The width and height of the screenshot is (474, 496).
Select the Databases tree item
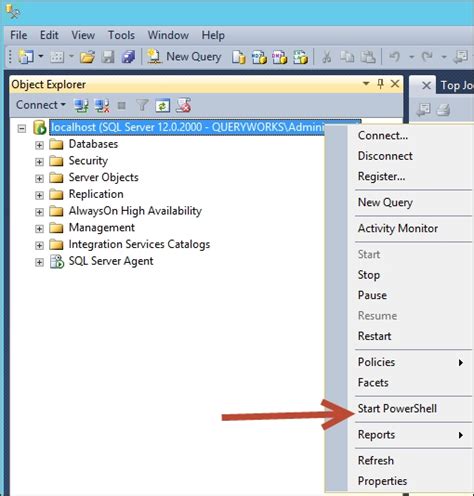coord(93,144)
